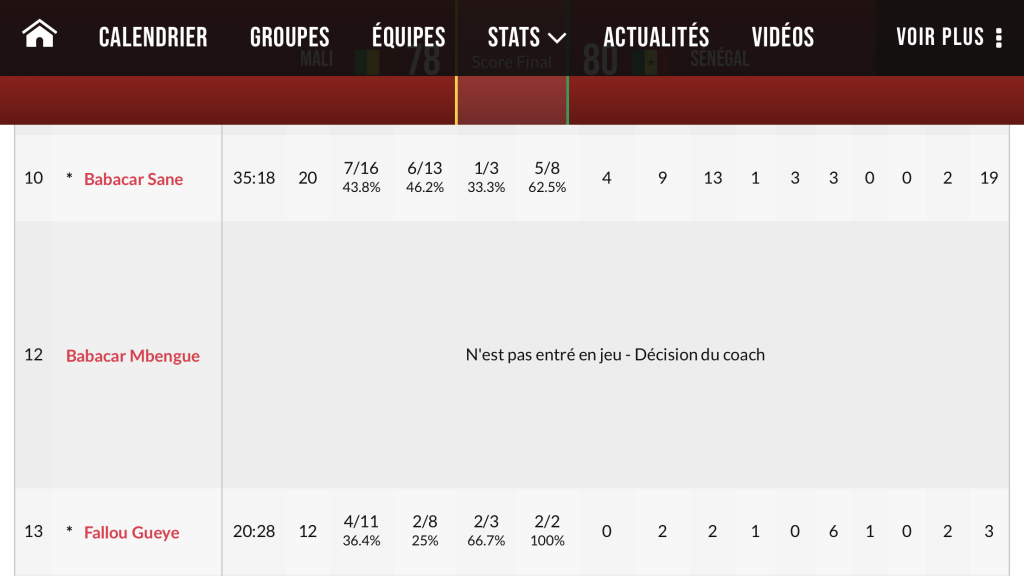The image size is (1024, 576).
Task: Select Fallou Gueye's 4/11 field goals cell
Action: pos(361,530)
